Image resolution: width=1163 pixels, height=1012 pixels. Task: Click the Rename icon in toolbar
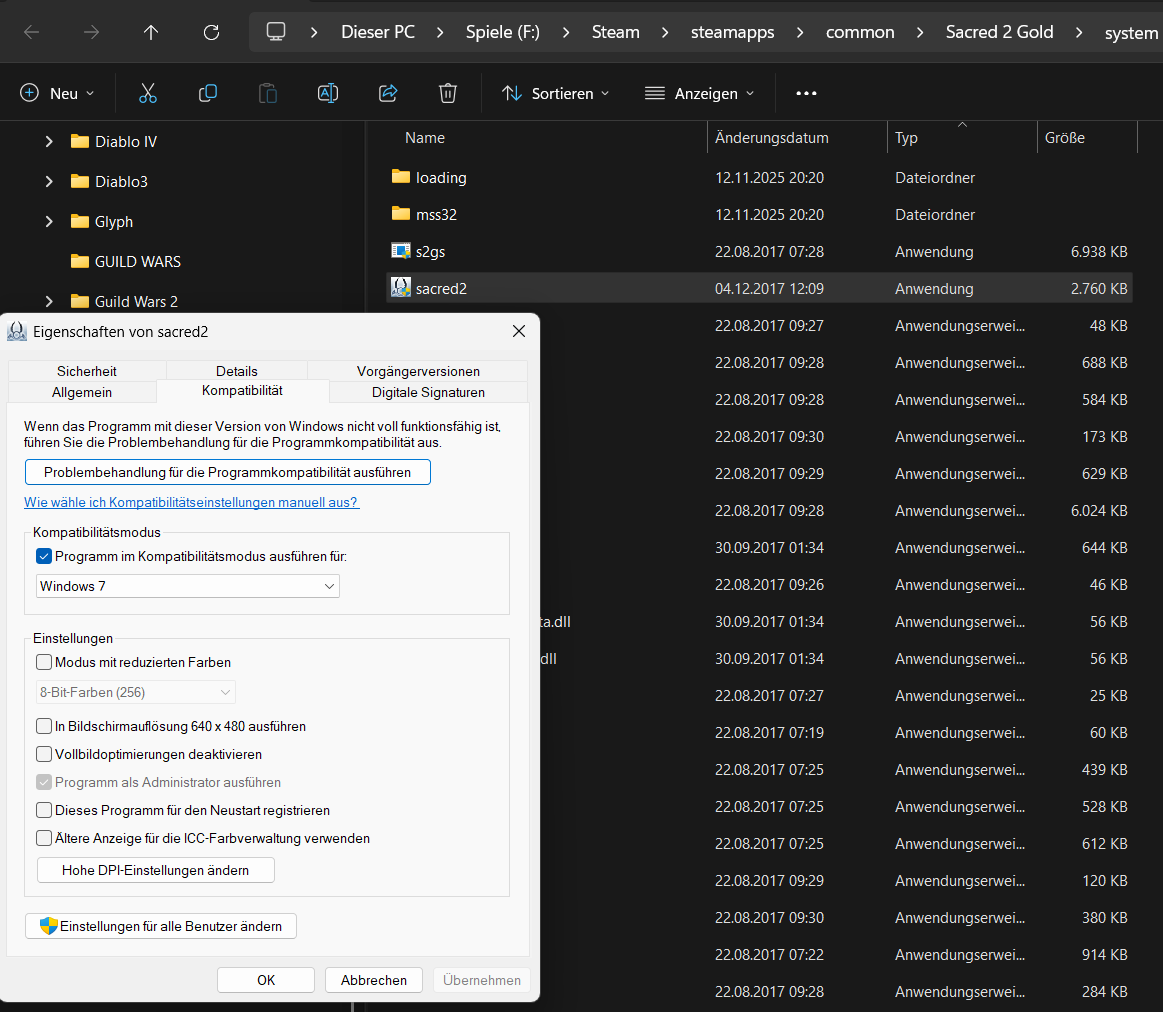[x=328, y=93]
